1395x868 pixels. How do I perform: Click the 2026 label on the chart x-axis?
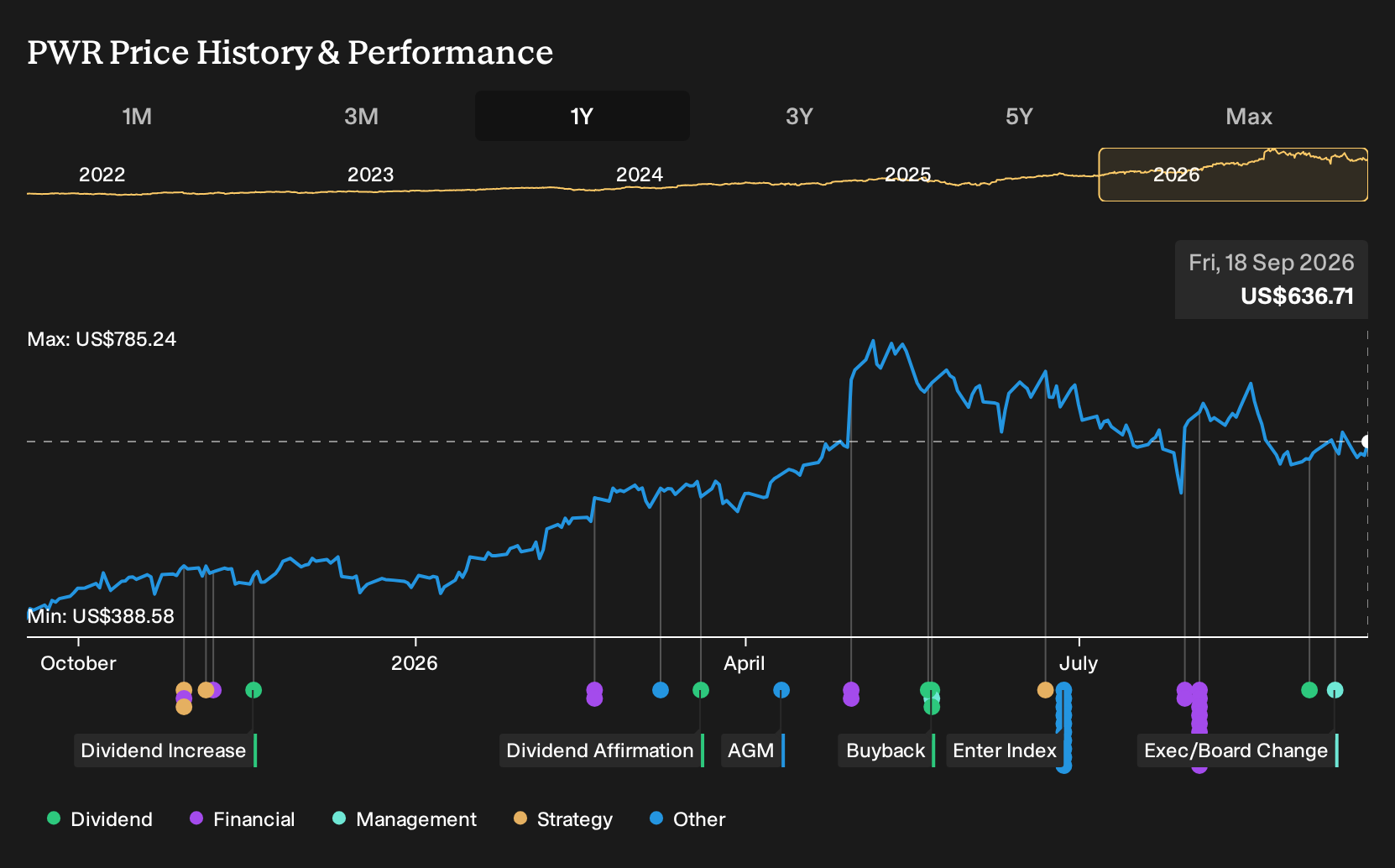tap(415, 663)
